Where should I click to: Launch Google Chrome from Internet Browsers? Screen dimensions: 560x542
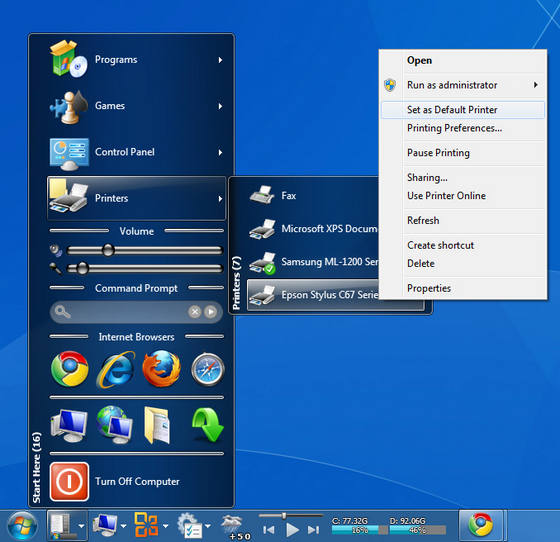click(x=70, y=369)
